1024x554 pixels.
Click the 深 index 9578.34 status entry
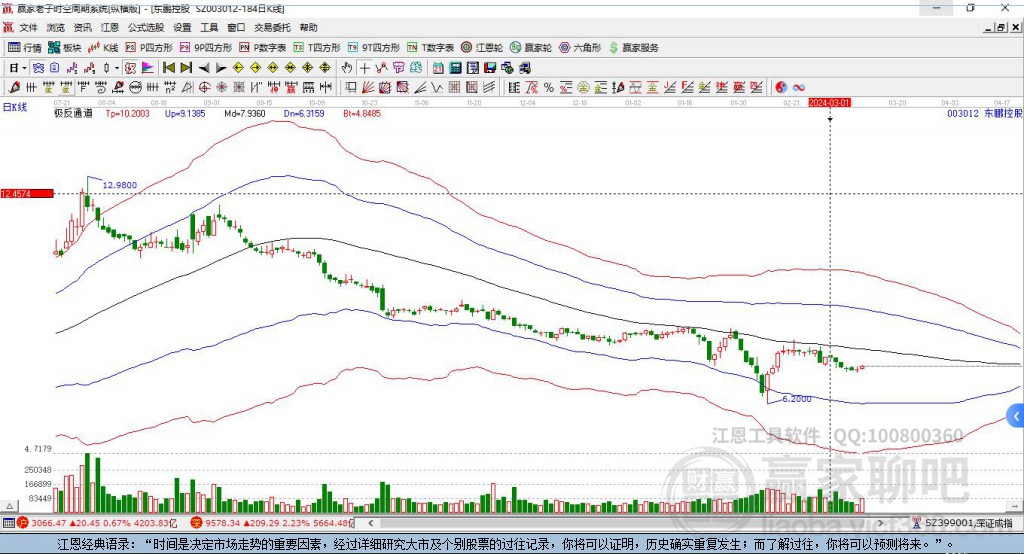(272, 523)
